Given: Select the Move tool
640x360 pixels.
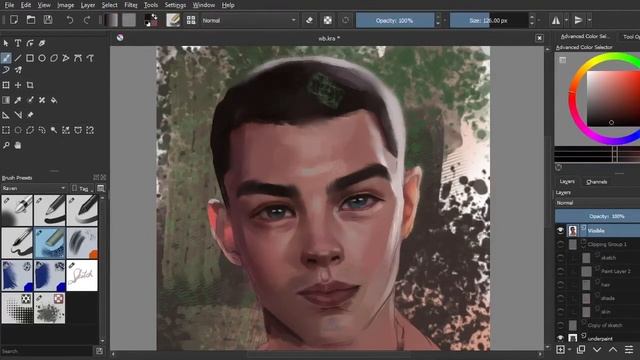Looking at the screenshot, I should (18, 85).
